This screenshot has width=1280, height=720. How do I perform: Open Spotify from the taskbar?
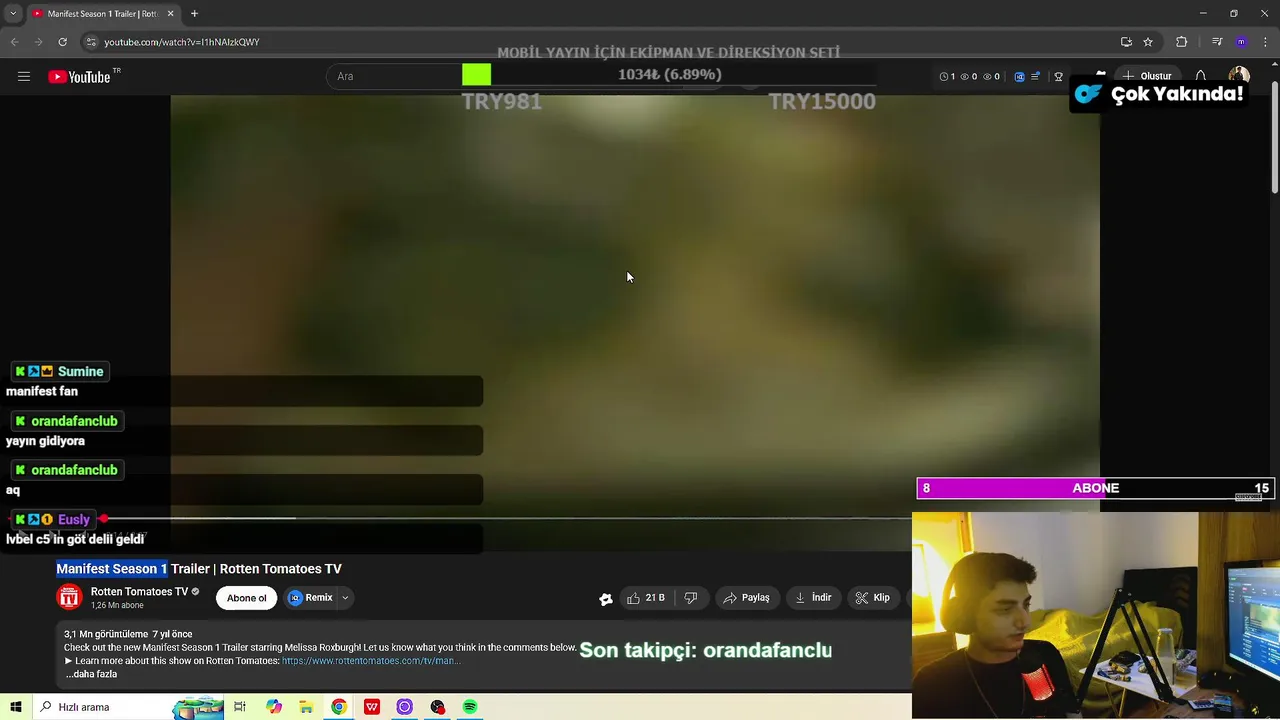click(x=470, y=707)
